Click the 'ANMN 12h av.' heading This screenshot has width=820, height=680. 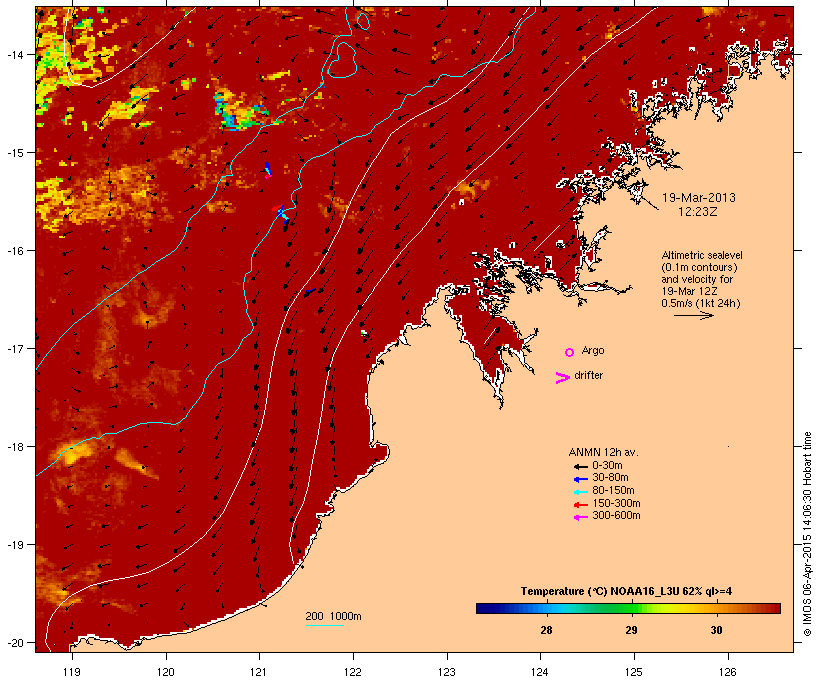pyautogui.click(x=603, y=452)
